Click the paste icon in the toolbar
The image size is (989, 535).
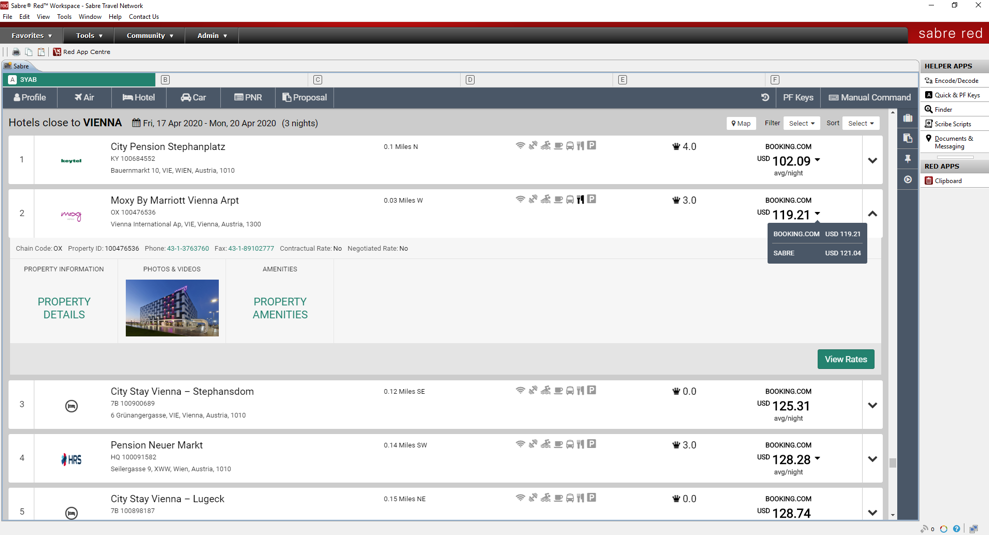[x=41, y=52]
